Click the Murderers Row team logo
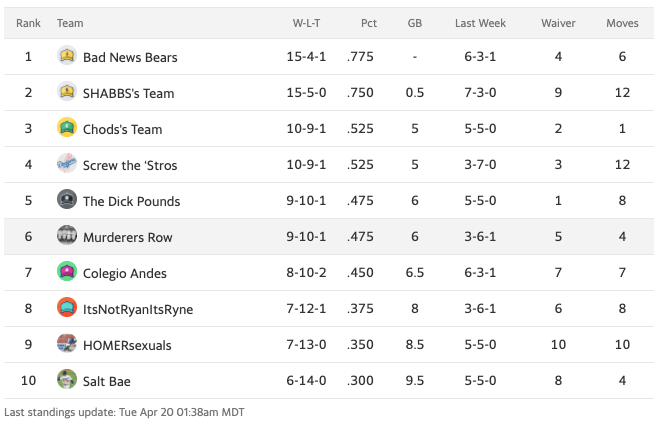663x425 pixels. (x=67, y=236)
